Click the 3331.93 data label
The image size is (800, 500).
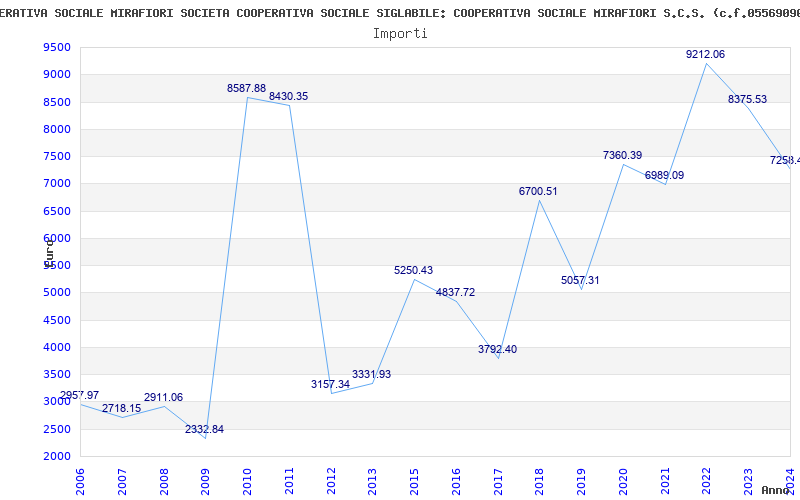click(371, 374)
